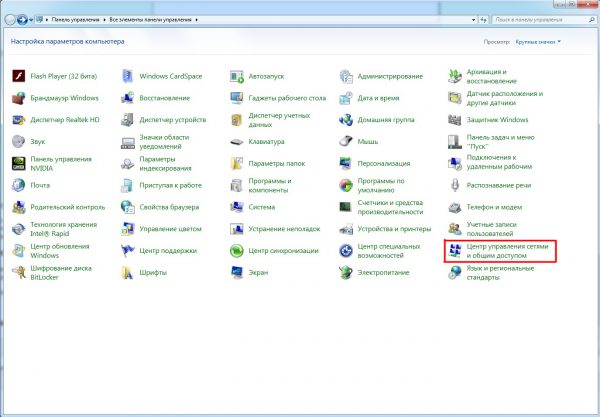The height and width of the screenshot is (417, 600).
Task: Click the Windows CardSpace icon
Action: coord(127,76)
